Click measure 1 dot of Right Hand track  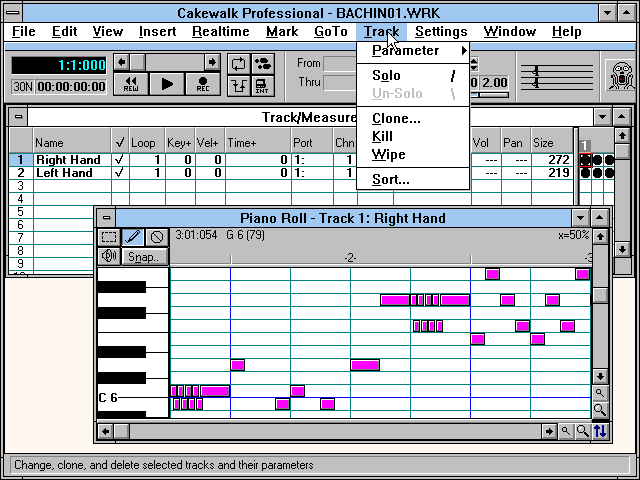tap(585, 160)
